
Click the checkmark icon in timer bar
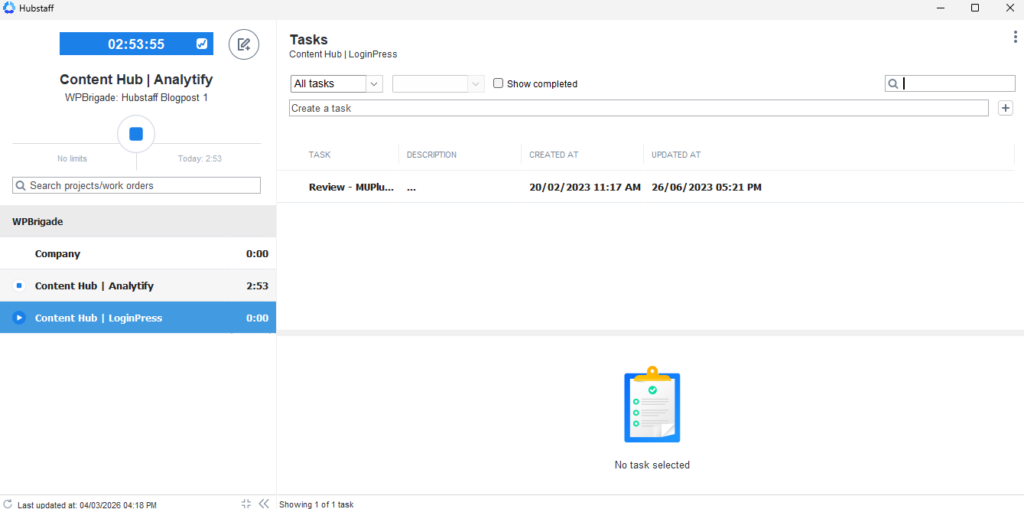coord(202,44)
